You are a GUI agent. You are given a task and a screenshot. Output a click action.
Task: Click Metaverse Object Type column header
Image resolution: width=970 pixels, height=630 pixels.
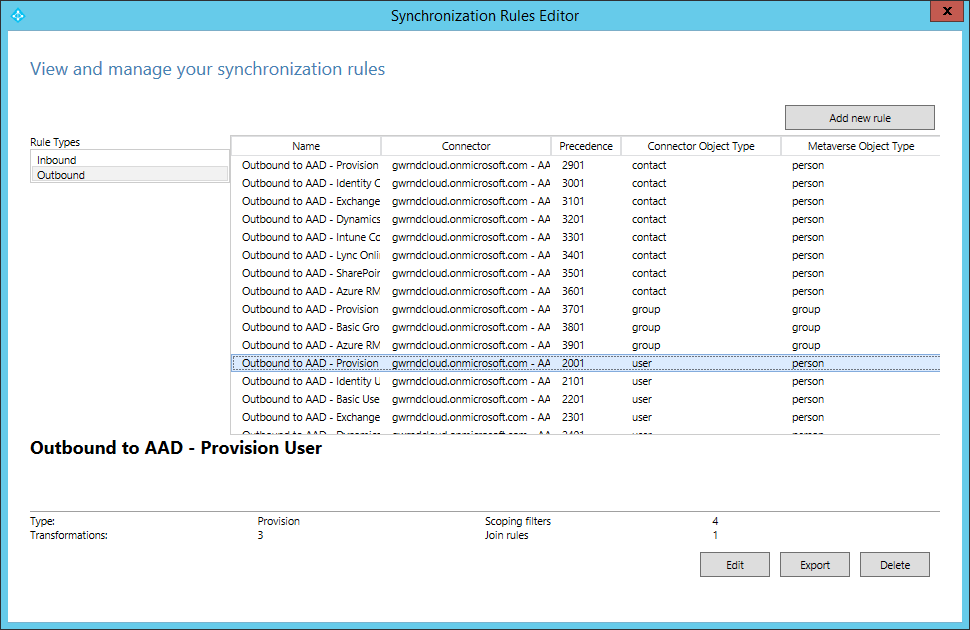(860, 146)
